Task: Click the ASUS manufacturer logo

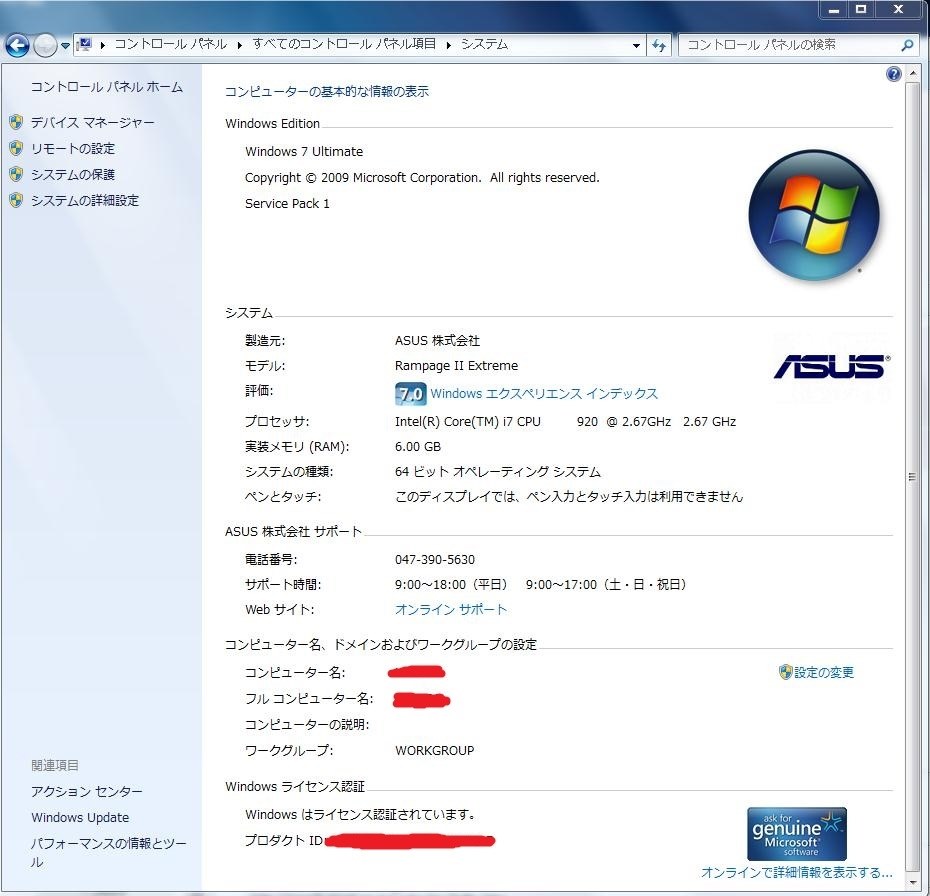Action: pos(832,367)
